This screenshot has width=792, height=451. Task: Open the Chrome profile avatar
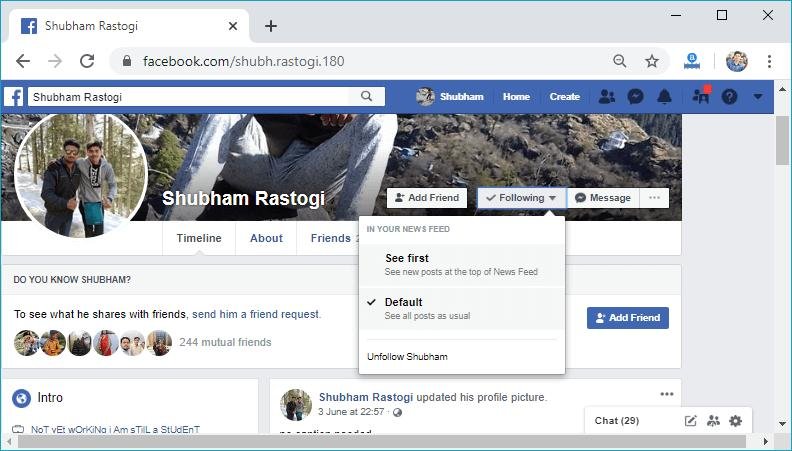click(736, 61)
